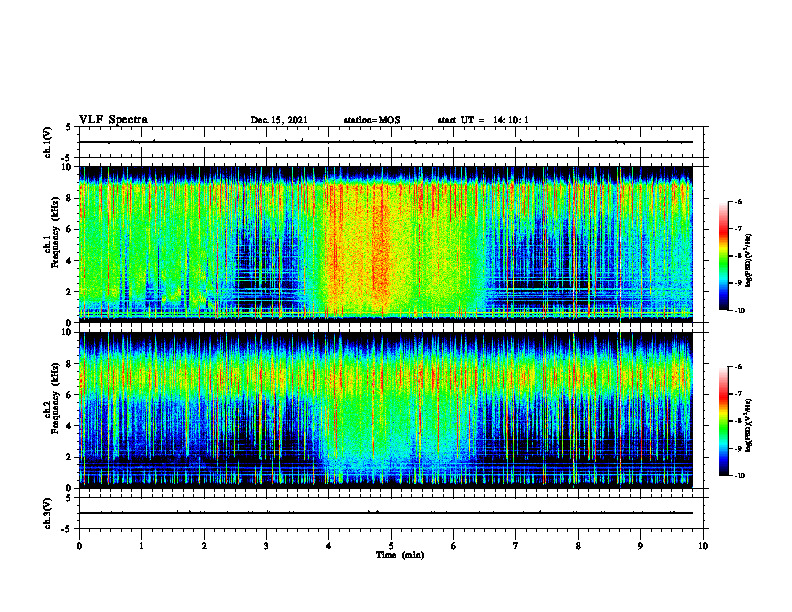Click the "5" voltage tick of ch.1 waveform
Viewport: 792px width, 612px height.
69,128
